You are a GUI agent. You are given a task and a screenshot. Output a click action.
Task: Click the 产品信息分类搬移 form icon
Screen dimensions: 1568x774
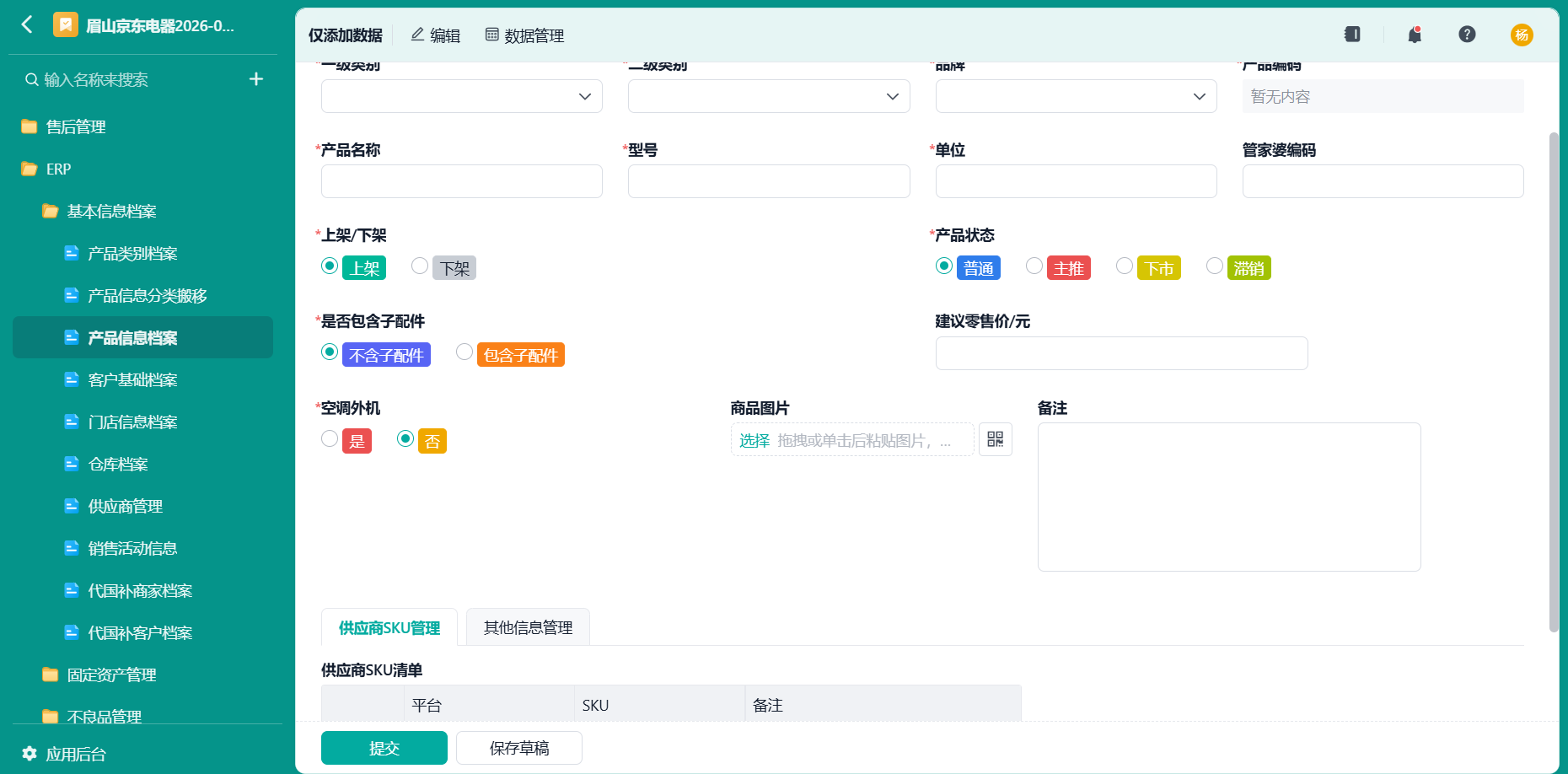tap(72, 295)
